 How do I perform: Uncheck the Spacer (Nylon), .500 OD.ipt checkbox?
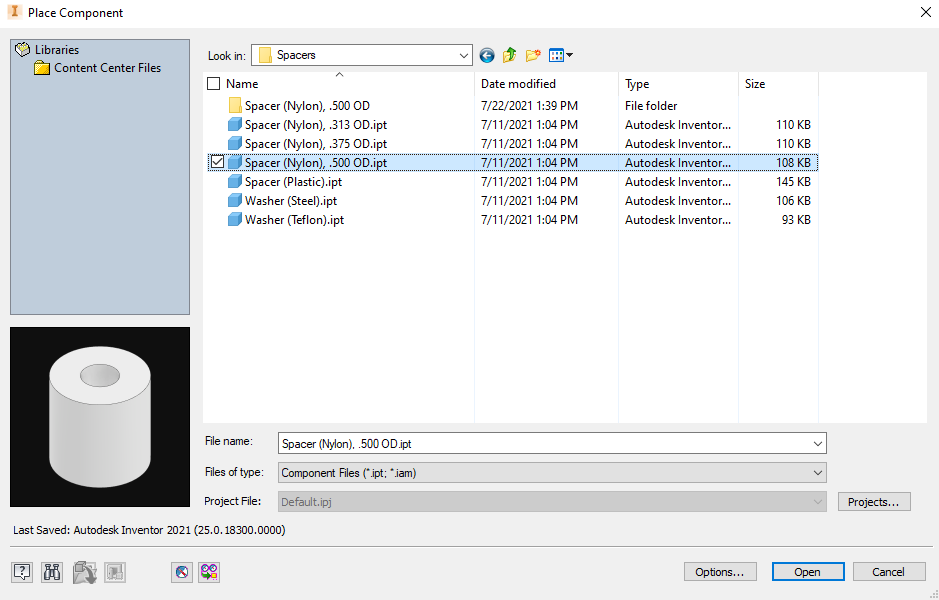point(217,162)
